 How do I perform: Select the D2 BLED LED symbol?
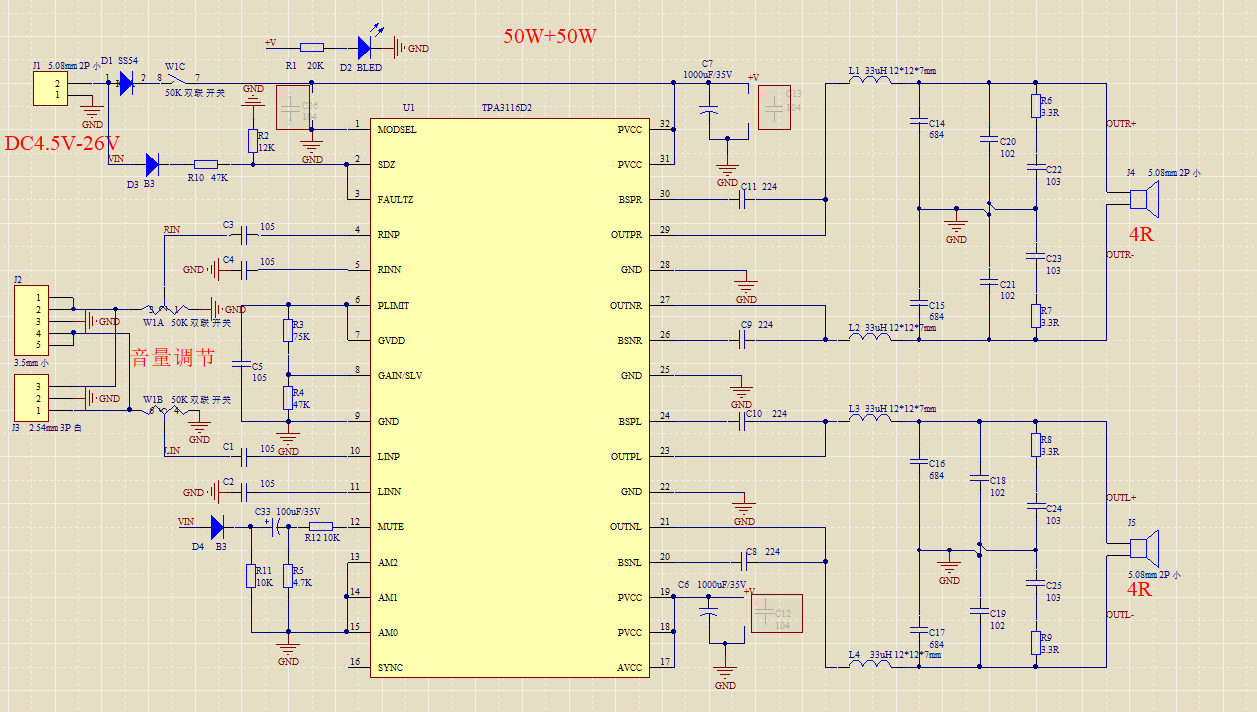tap(365, 47)
